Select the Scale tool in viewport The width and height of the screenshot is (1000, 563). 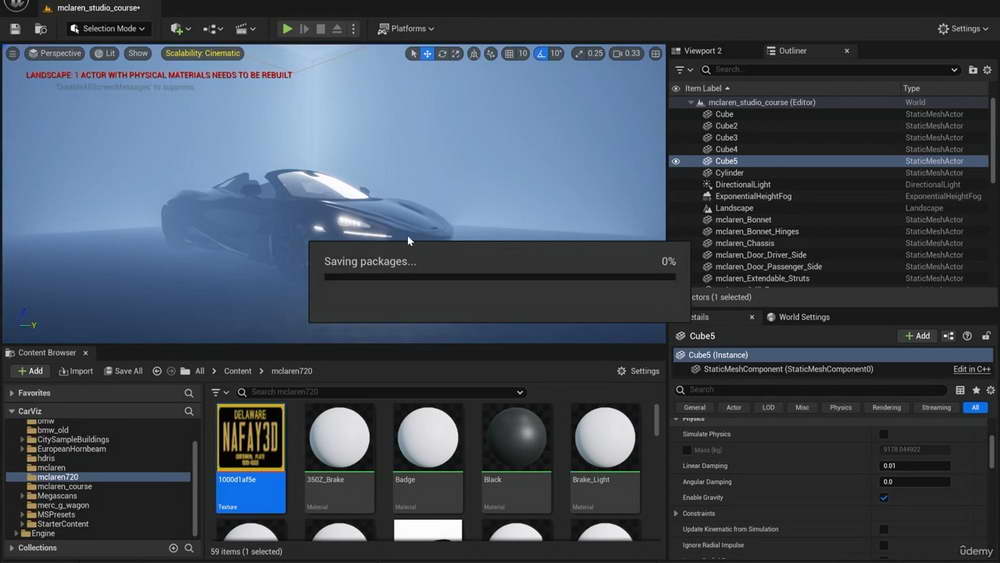[456, 54]
